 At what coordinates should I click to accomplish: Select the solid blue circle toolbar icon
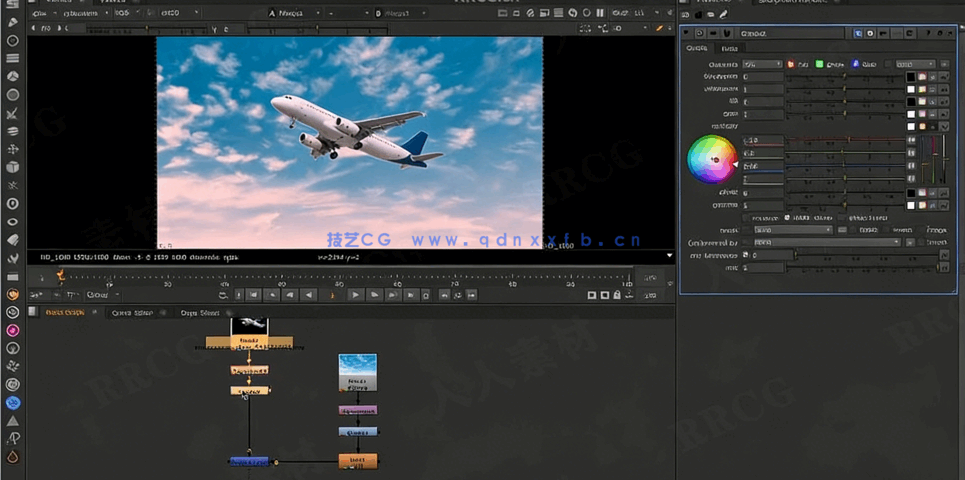[12, 403]
